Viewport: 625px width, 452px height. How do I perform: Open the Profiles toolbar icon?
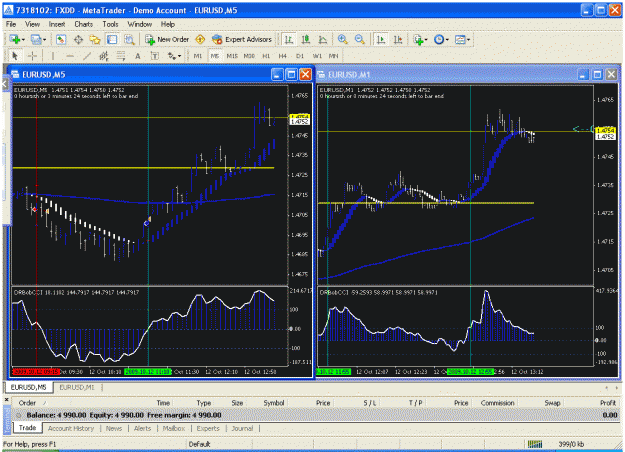click(36, 39)
